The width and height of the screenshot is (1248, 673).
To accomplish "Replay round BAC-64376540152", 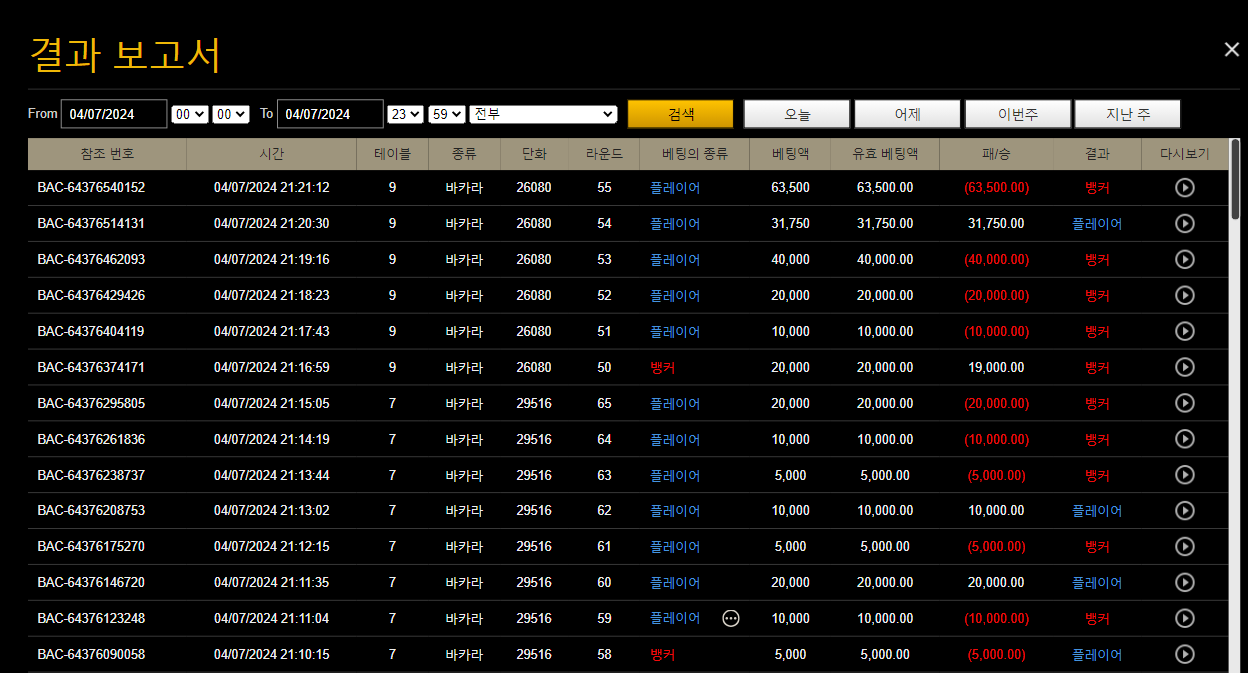I will point(1185,188).
